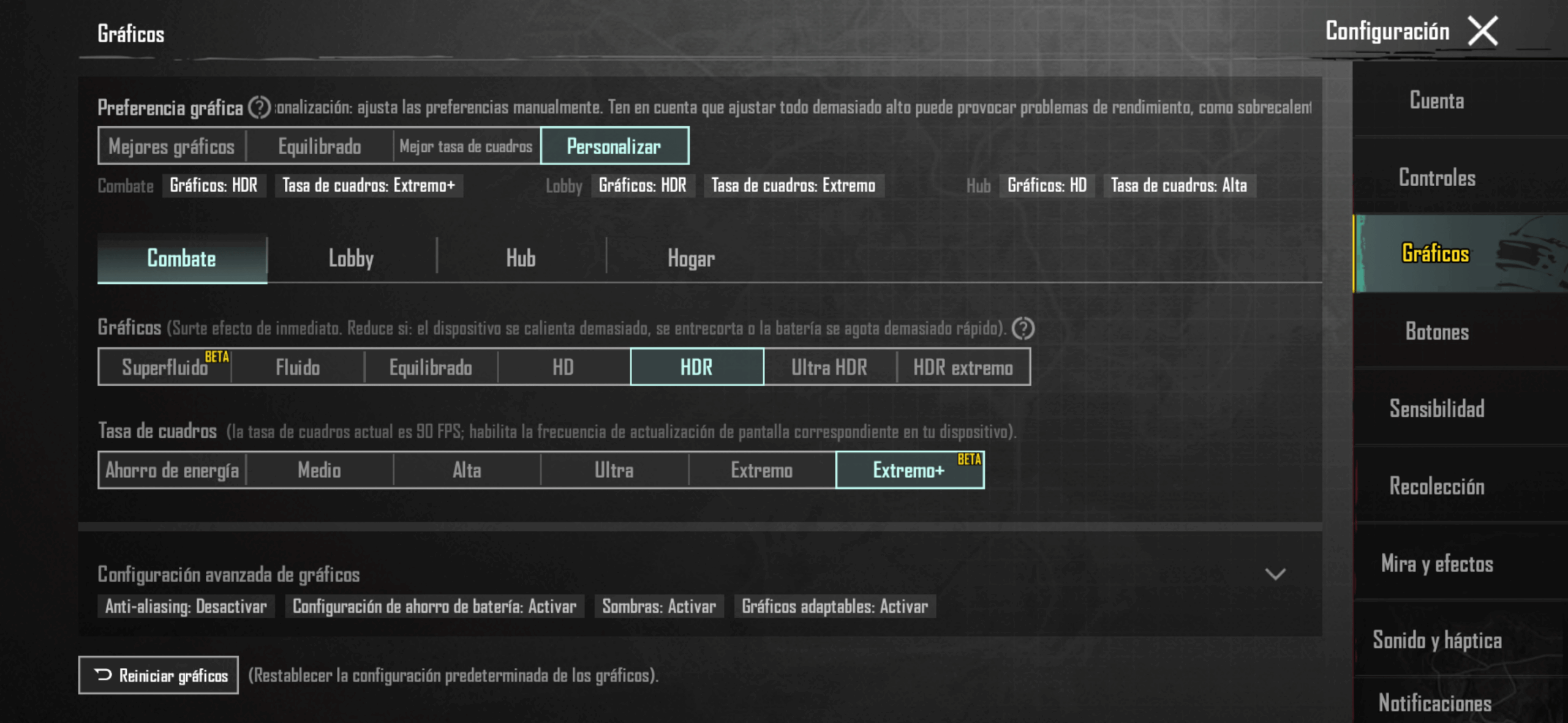The image size is (1568, 723).
Task: Close the Configuración screen with X
Action: tap(1482, 31)
